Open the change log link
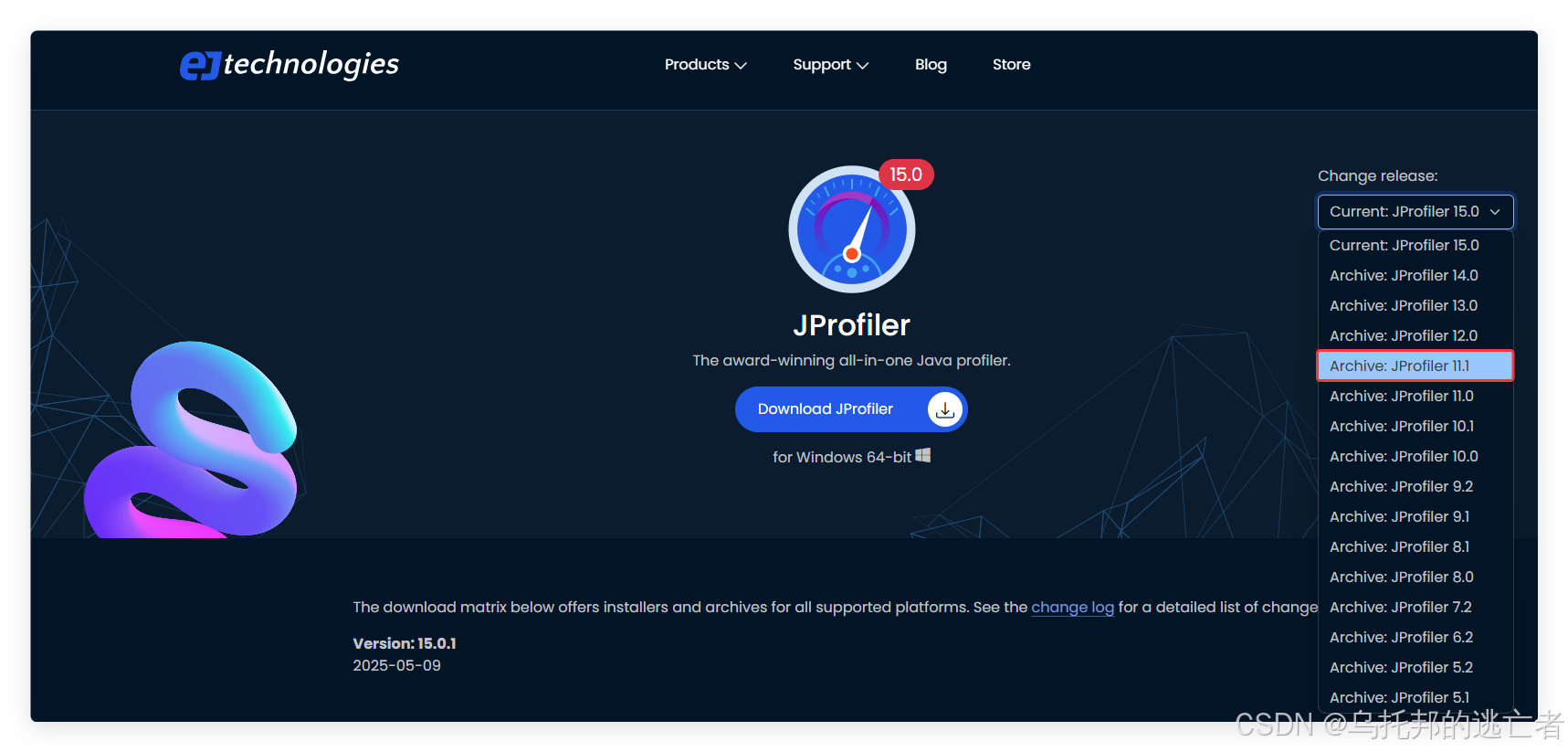Screen dimensions: 1568x752 [1072, 608]
